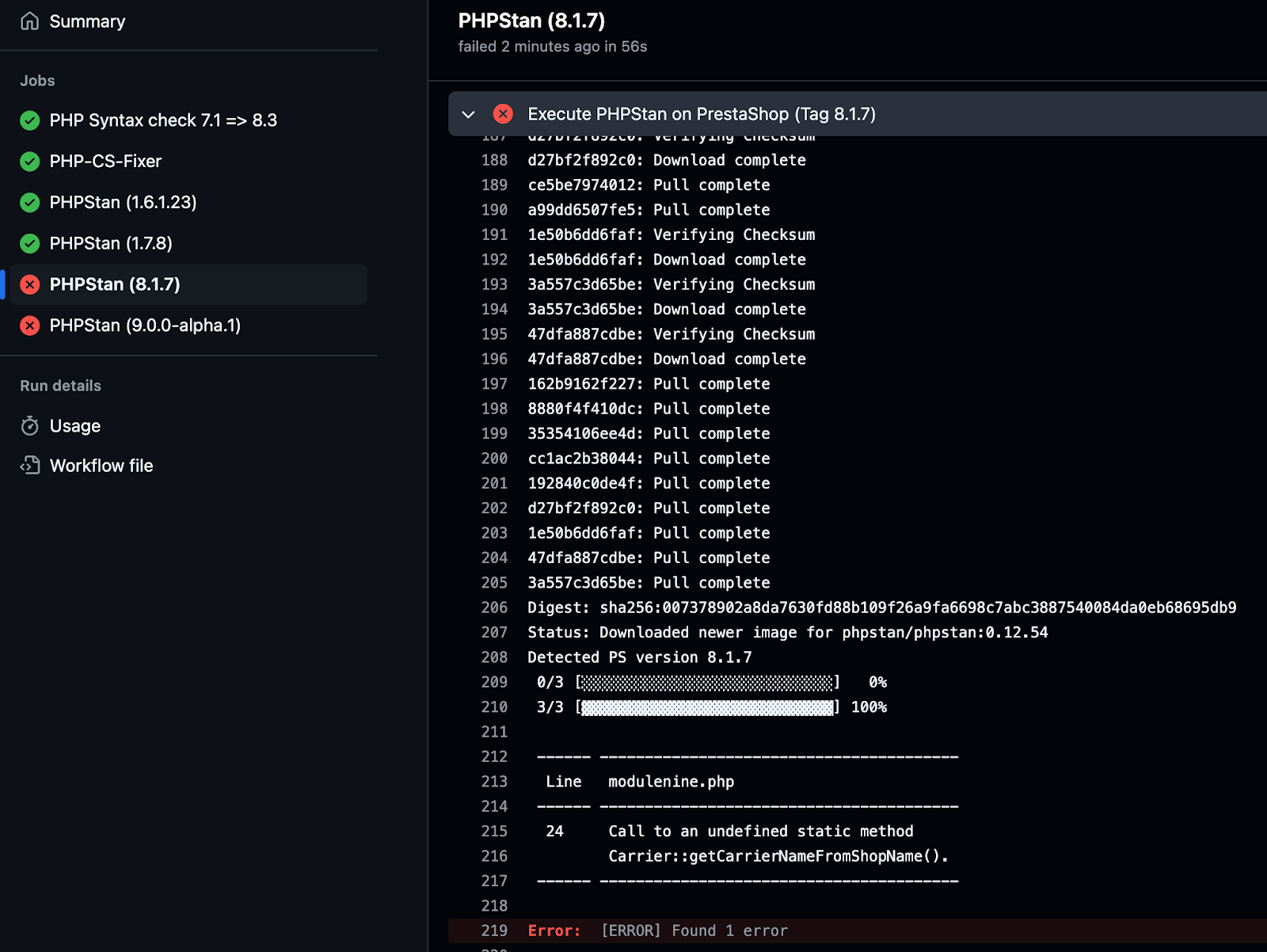Screen dimensions: 1267x952
Task: Click the green check icon beside PHP Syntax check
Action: pos(30,120)
